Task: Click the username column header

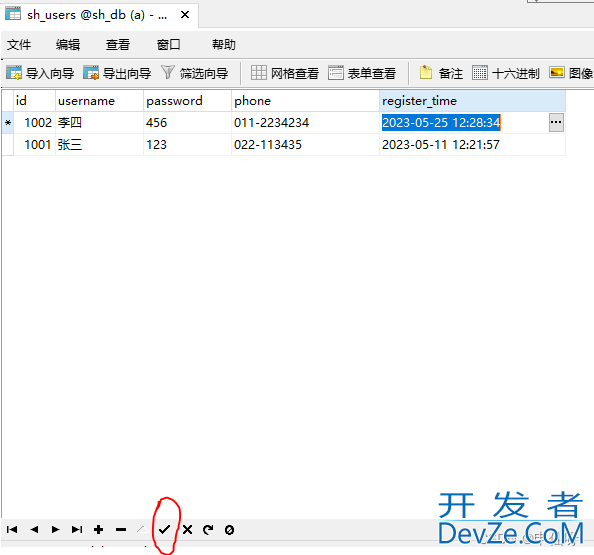Action: (x=99, y=101)
